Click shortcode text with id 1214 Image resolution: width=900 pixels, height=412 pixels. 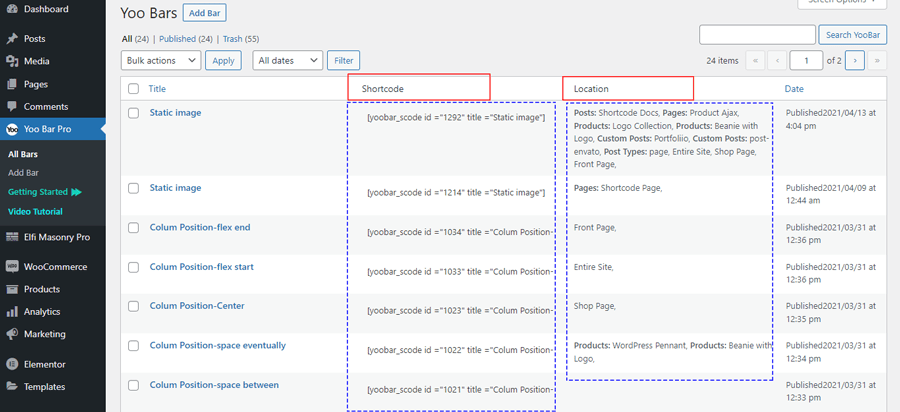tap(456, 193)
